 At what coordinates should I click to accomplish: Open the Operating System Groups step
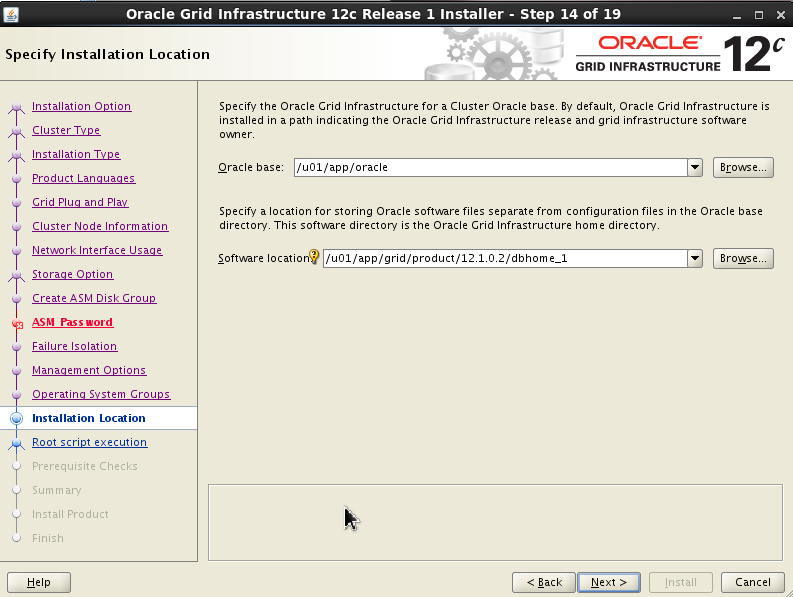pos(101,394)
